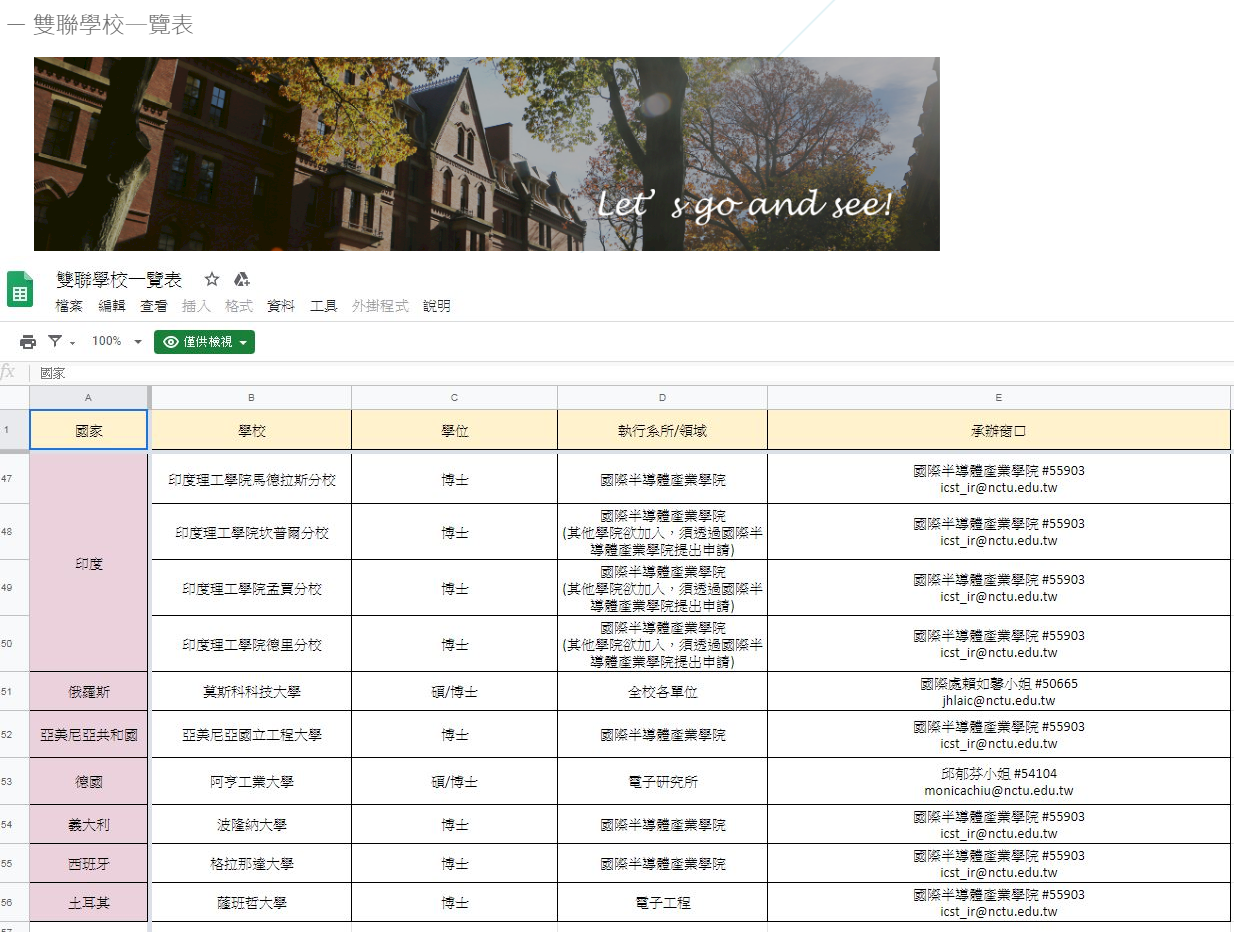Viewport: 1234px width, 932px height.
Task: Select column C header
Action: point(455,398)
